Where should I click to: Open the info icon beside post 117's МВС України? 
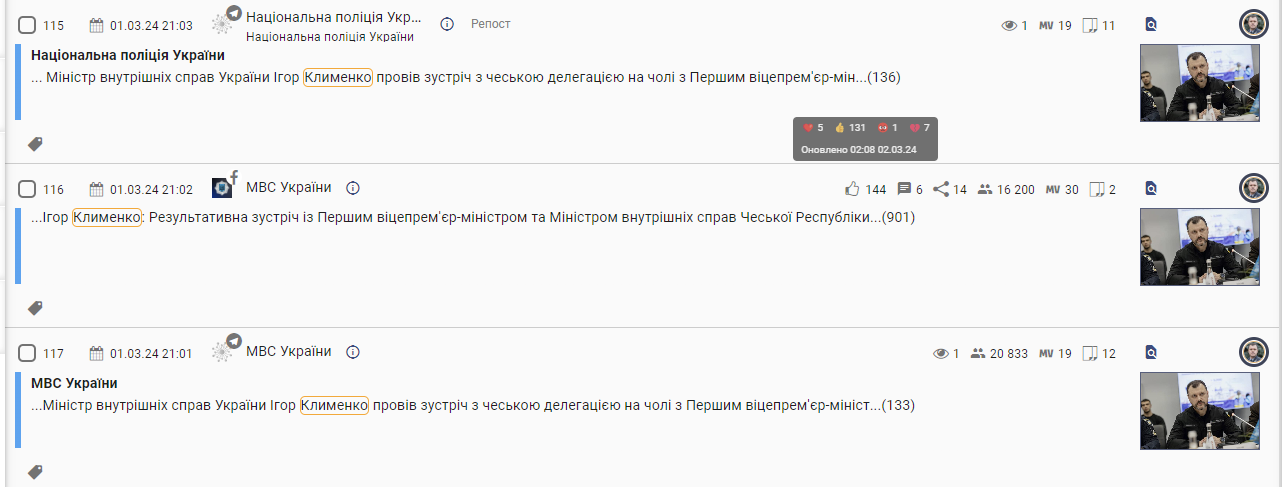[353, 352]
